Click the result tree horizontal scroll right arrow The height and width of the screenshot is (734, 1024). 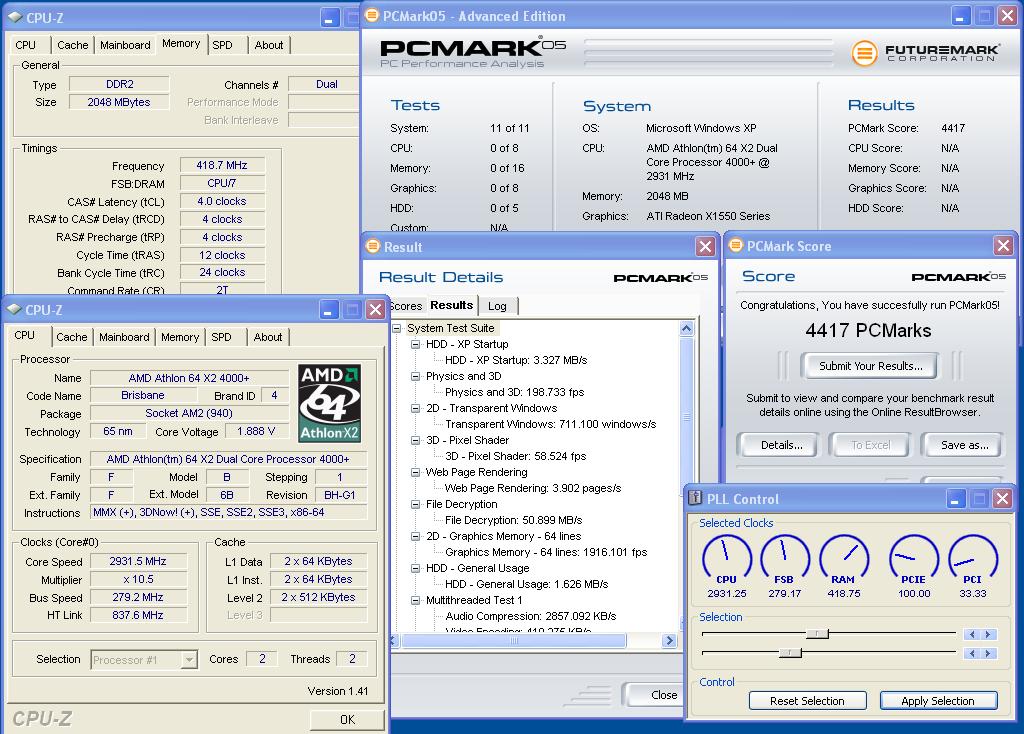pos(669,641)
